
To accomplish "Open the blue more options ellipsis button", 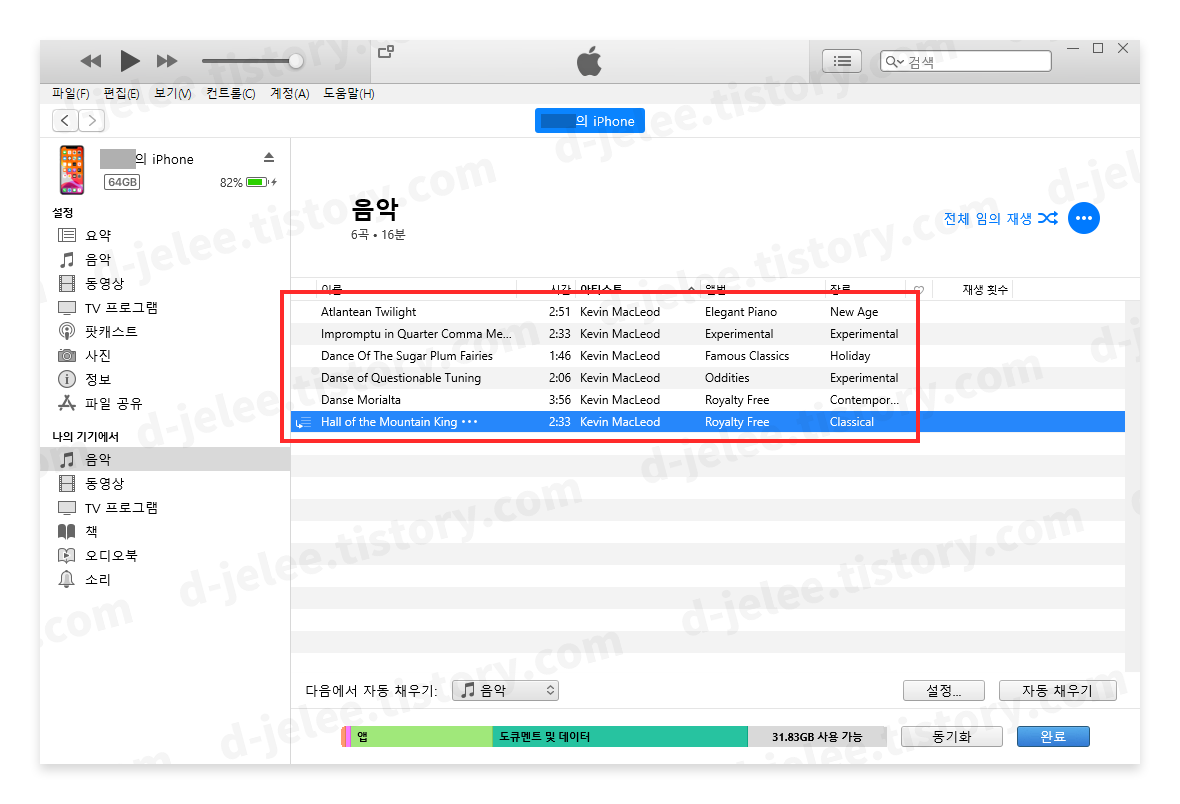I will pyautogui.click(x=1084, y=218).
